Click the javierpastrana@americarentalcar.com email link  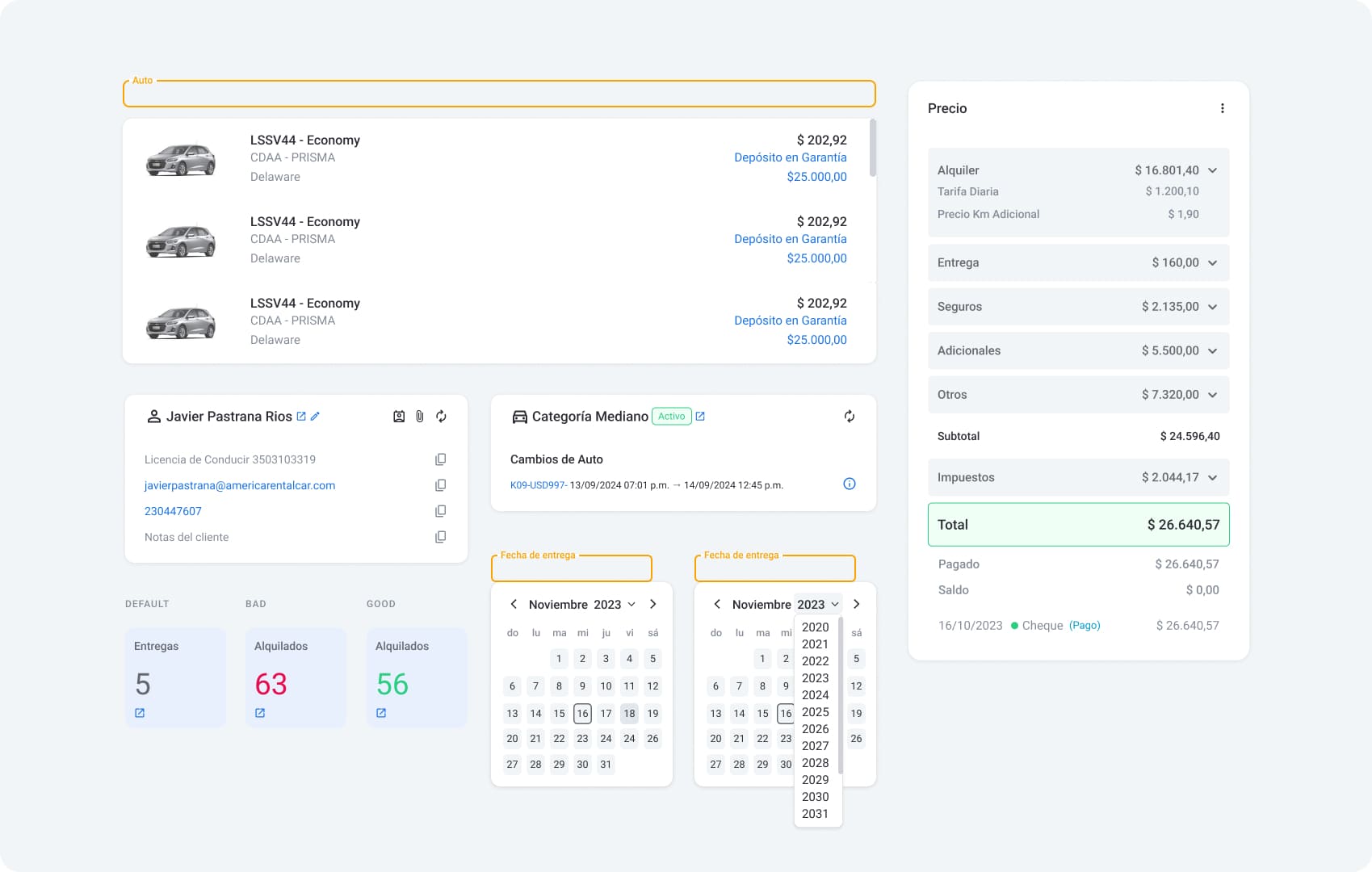240,485
